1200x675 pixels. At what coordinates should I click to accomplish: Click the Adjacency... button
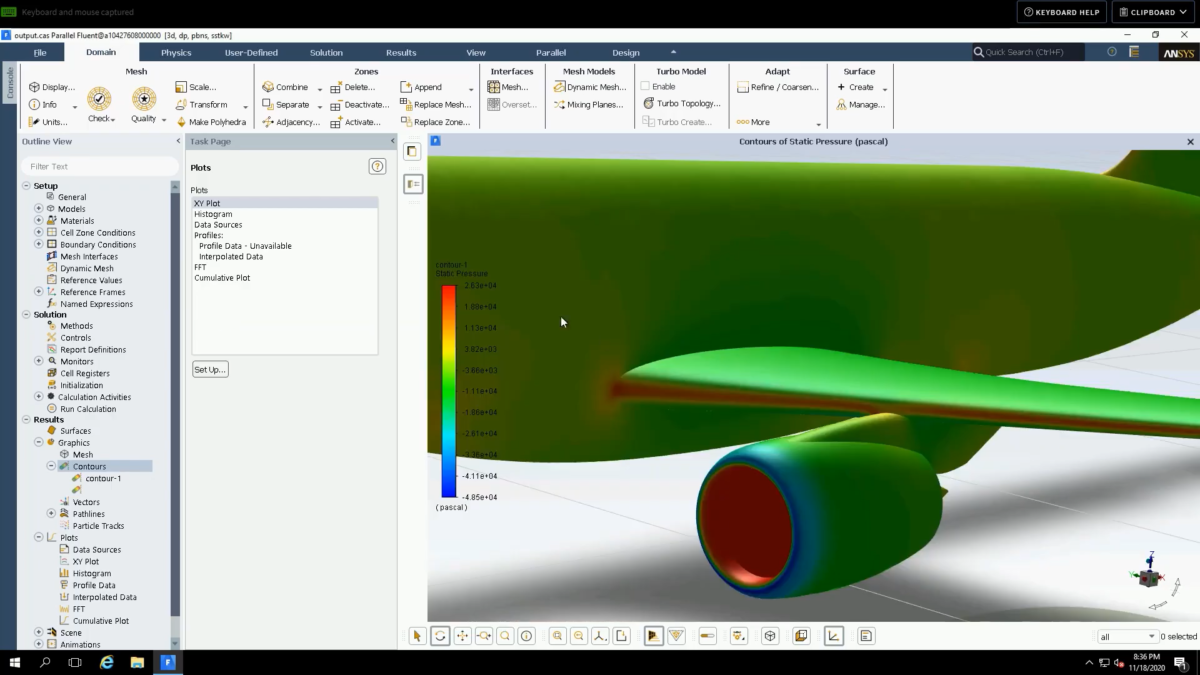pos(292,122)
